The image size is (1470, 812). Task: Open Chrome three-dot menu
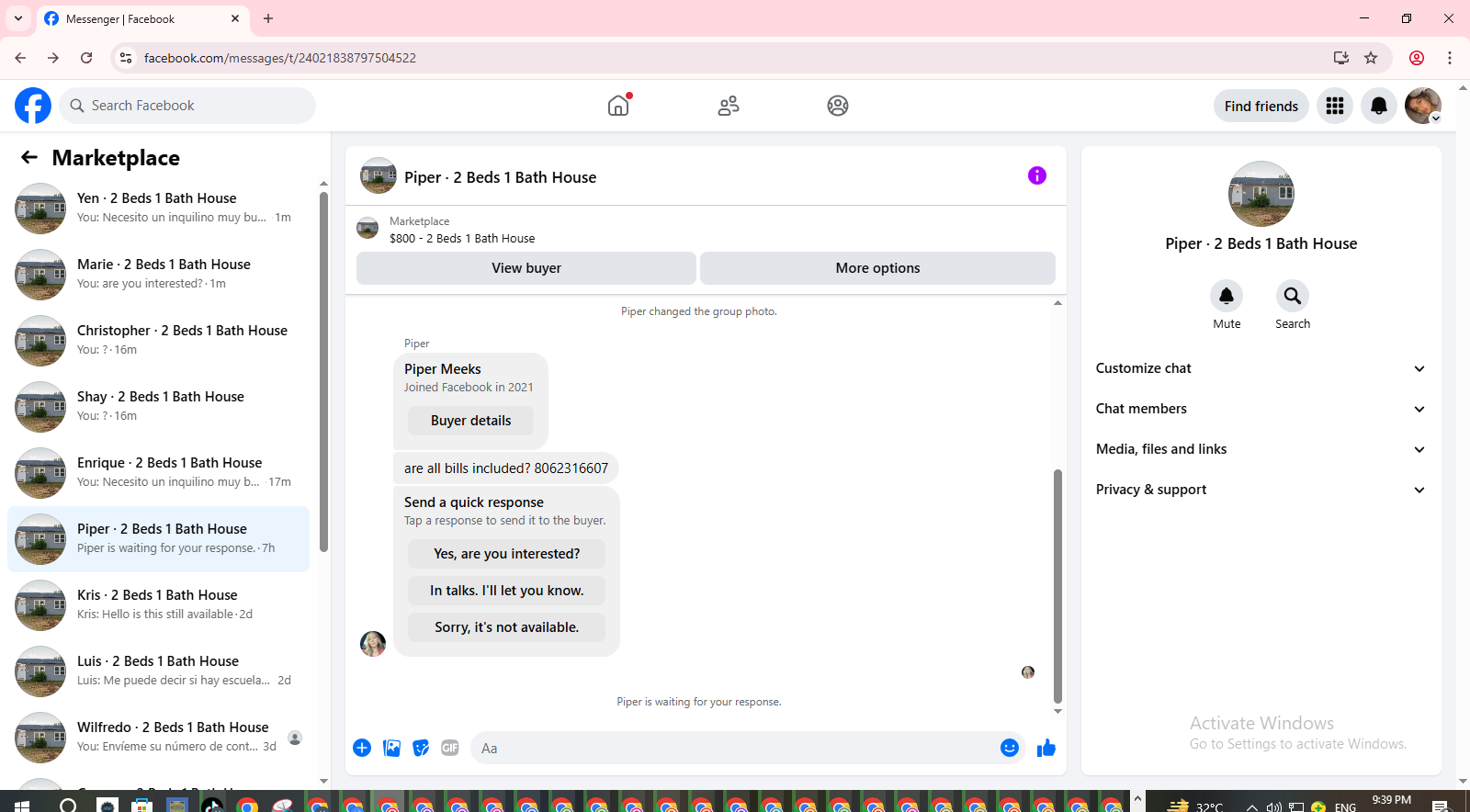1450,58
